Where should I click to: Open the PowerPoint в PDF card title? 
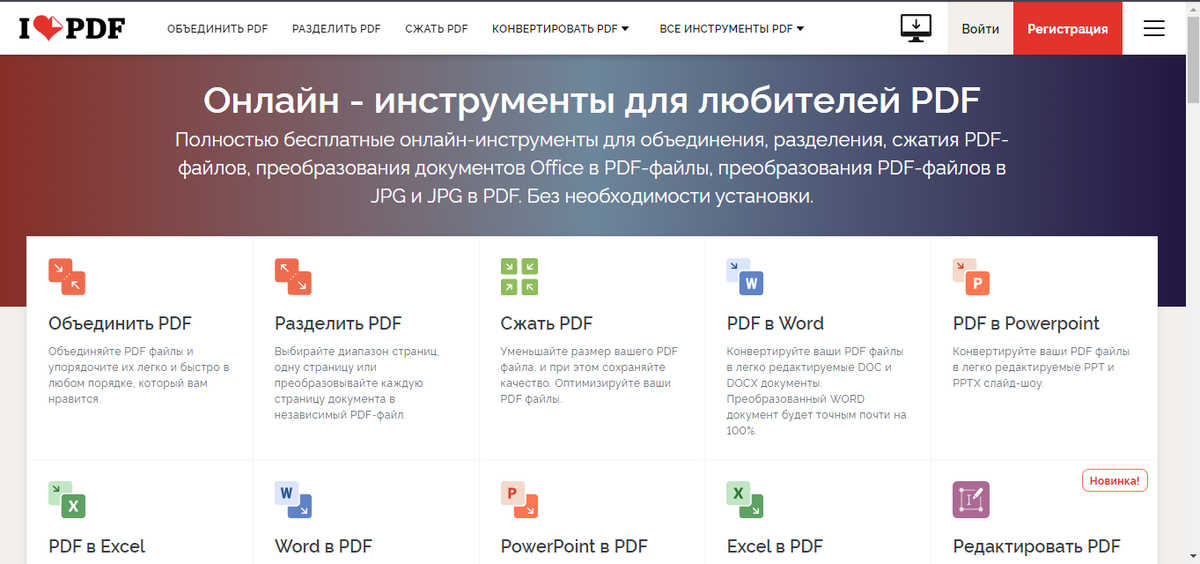coord(574,546)
